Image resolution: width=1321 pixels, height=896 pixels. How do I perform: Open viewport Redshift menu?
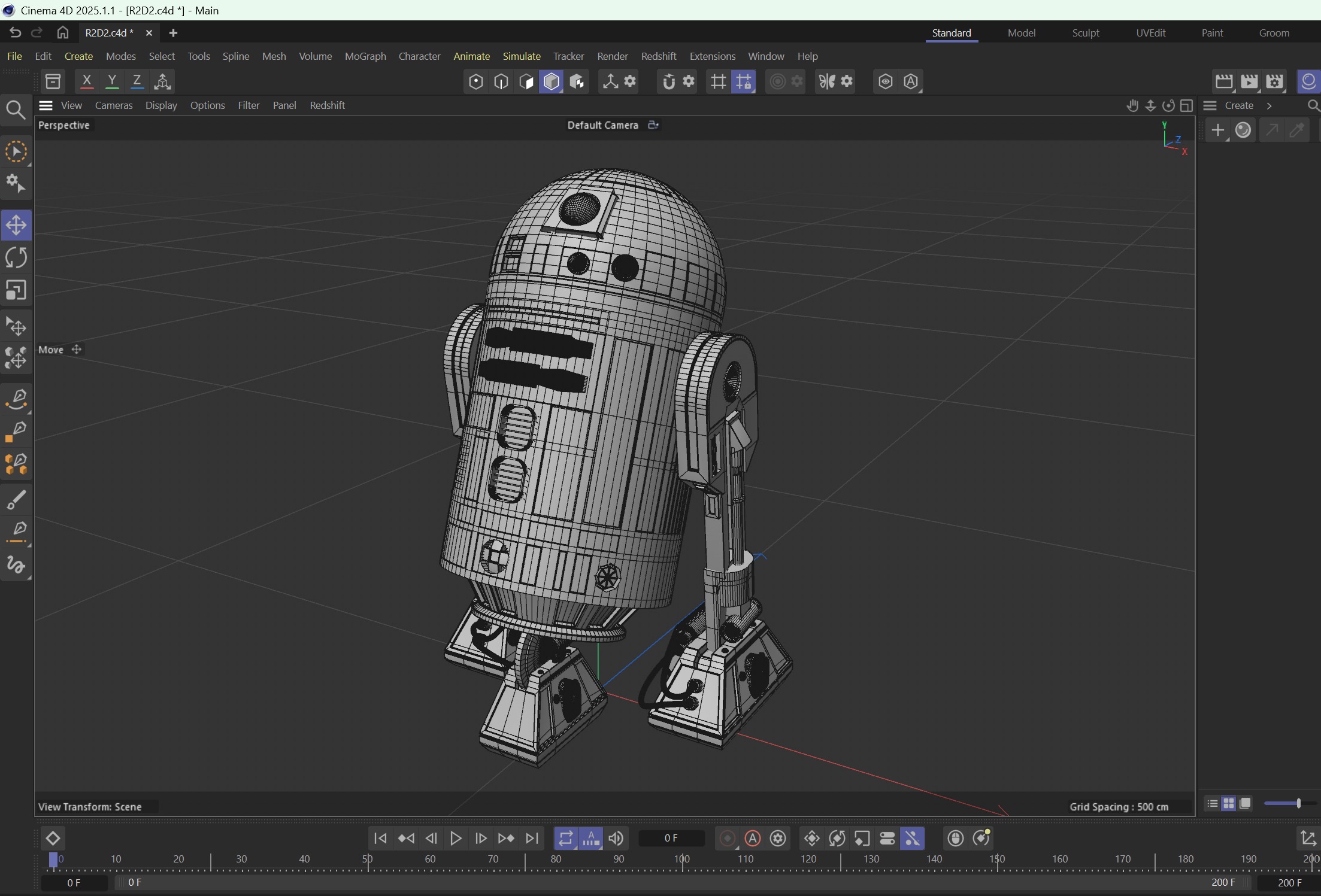pyautogui.click(x=327, y=105)
